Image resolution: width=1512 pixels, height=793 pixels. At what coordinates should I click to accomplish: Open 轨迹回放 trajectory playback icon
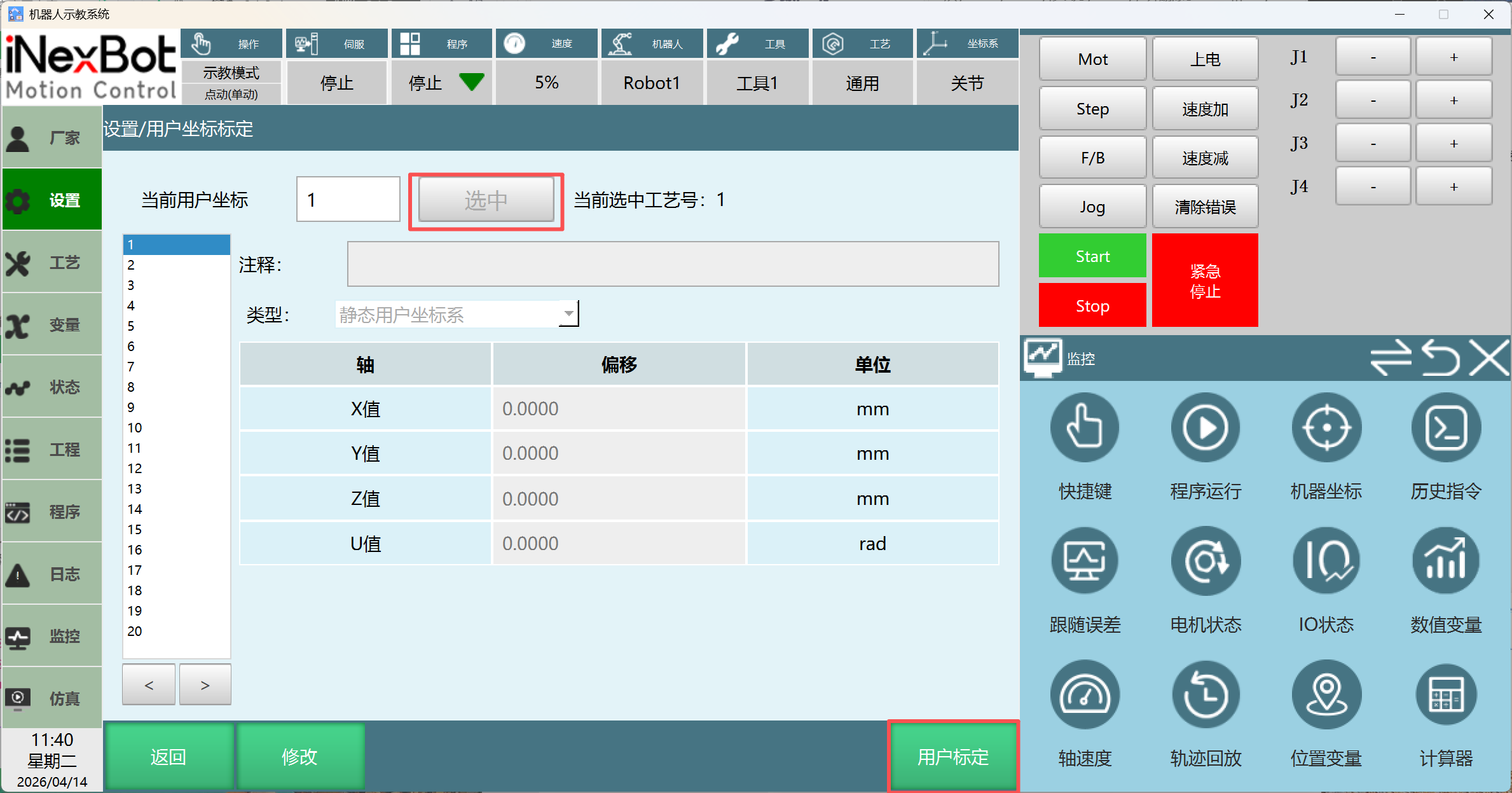point(1205,695)
